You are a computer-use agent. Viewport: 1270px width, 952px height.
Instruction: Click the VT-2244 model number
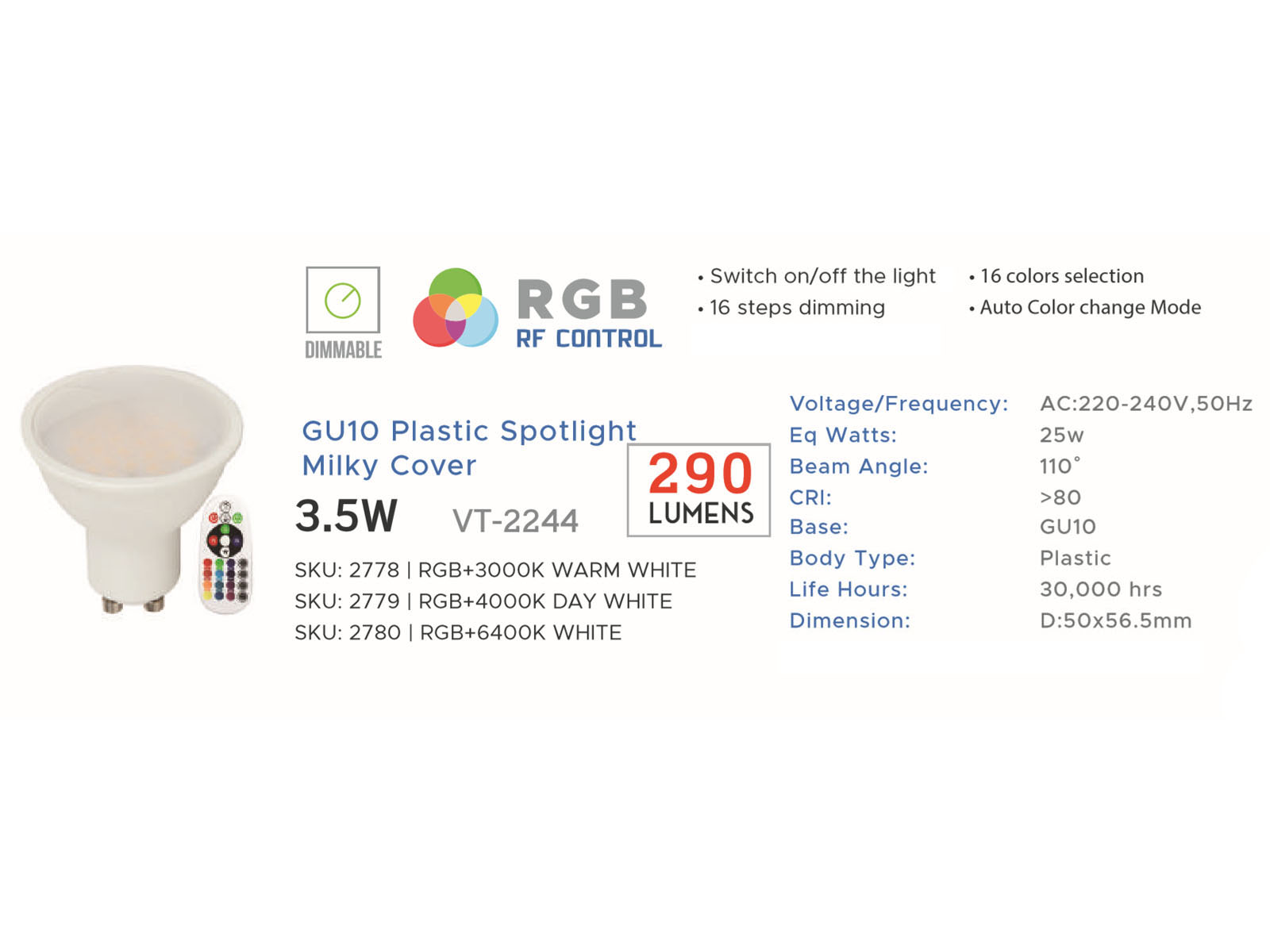(x=516, y=521)
